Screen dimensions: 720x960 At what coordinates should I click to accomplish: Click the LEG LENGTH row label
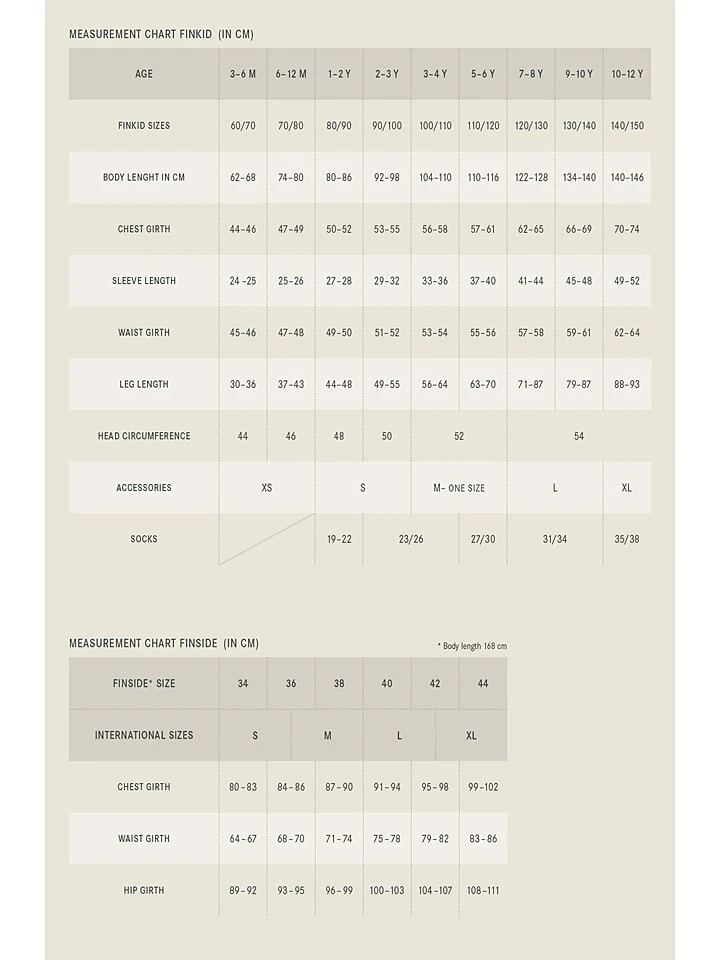coord(144,384)
